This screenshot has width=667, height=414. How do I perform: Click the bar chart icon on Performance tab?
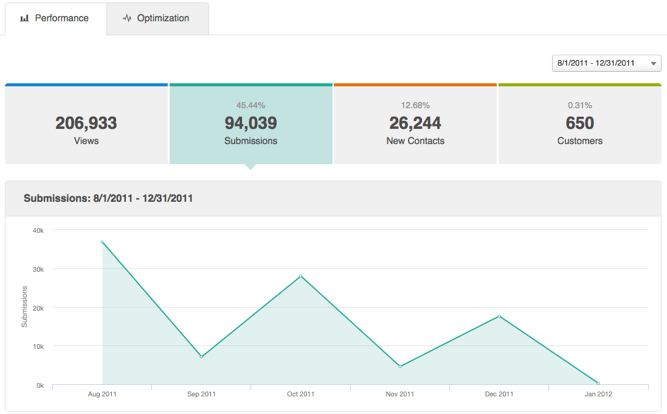click(x=25, y=18)
